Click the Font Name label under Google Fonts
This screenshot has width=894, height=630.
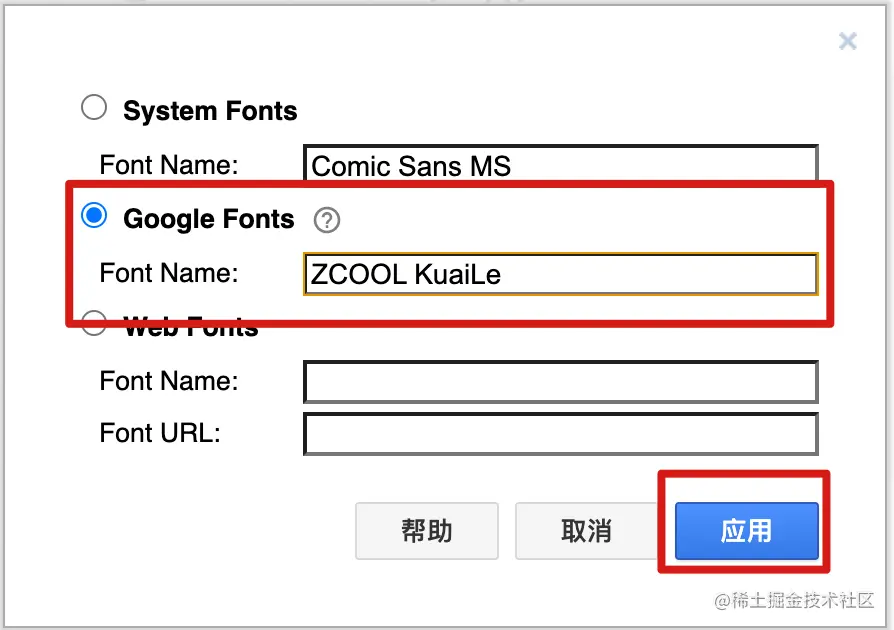[167, 272]
